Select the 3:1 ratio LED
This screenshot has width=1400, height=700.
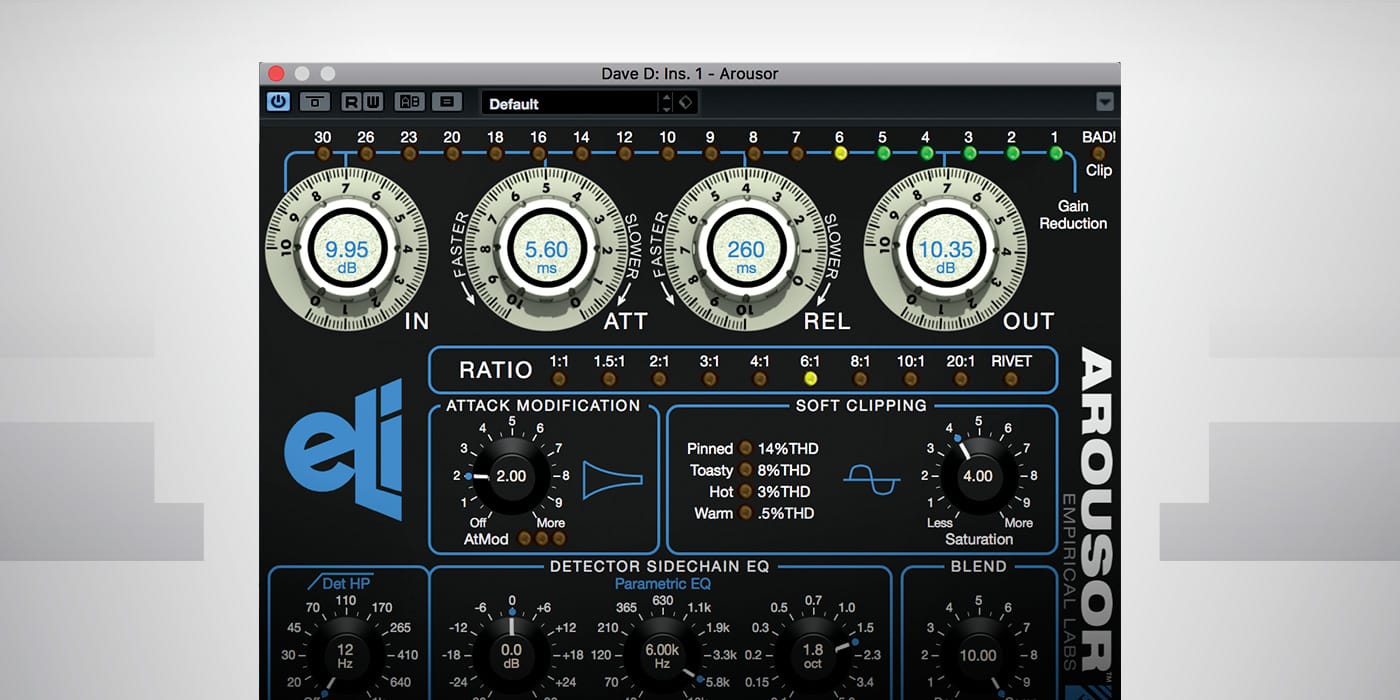[709, 379]
